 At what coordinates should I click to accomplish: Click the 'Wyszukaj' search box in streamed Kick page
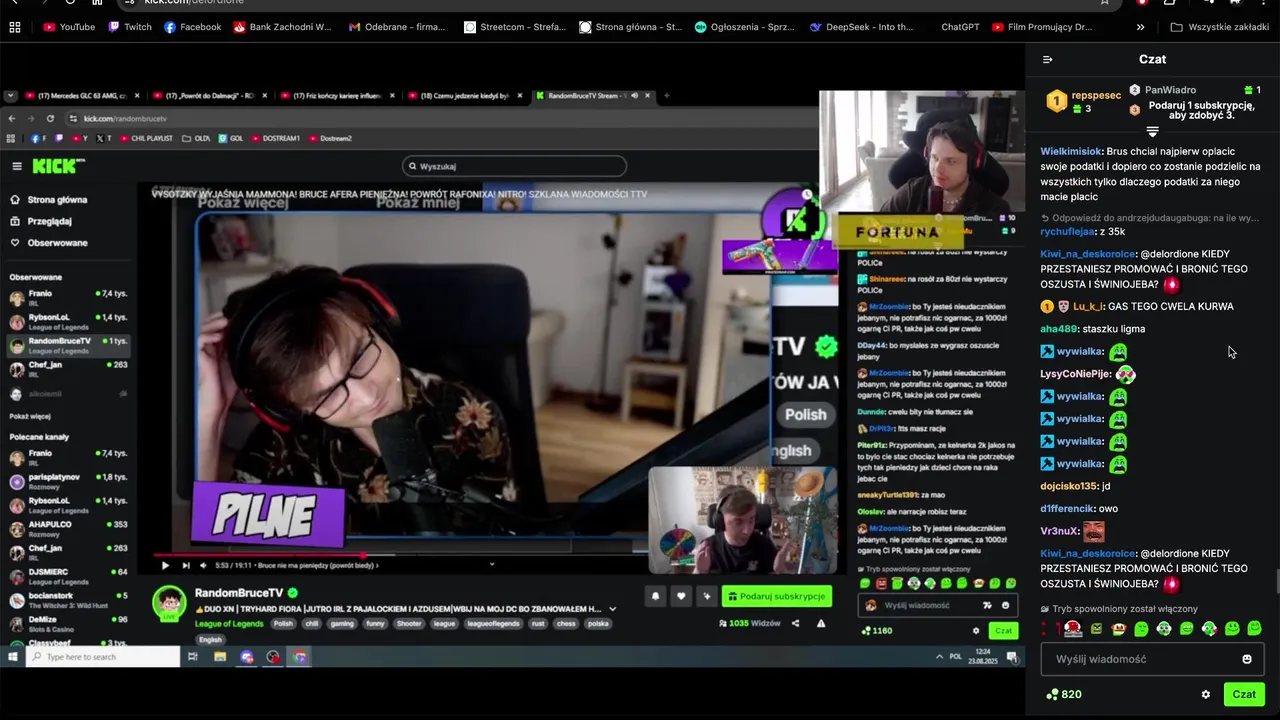click(515, 166)
